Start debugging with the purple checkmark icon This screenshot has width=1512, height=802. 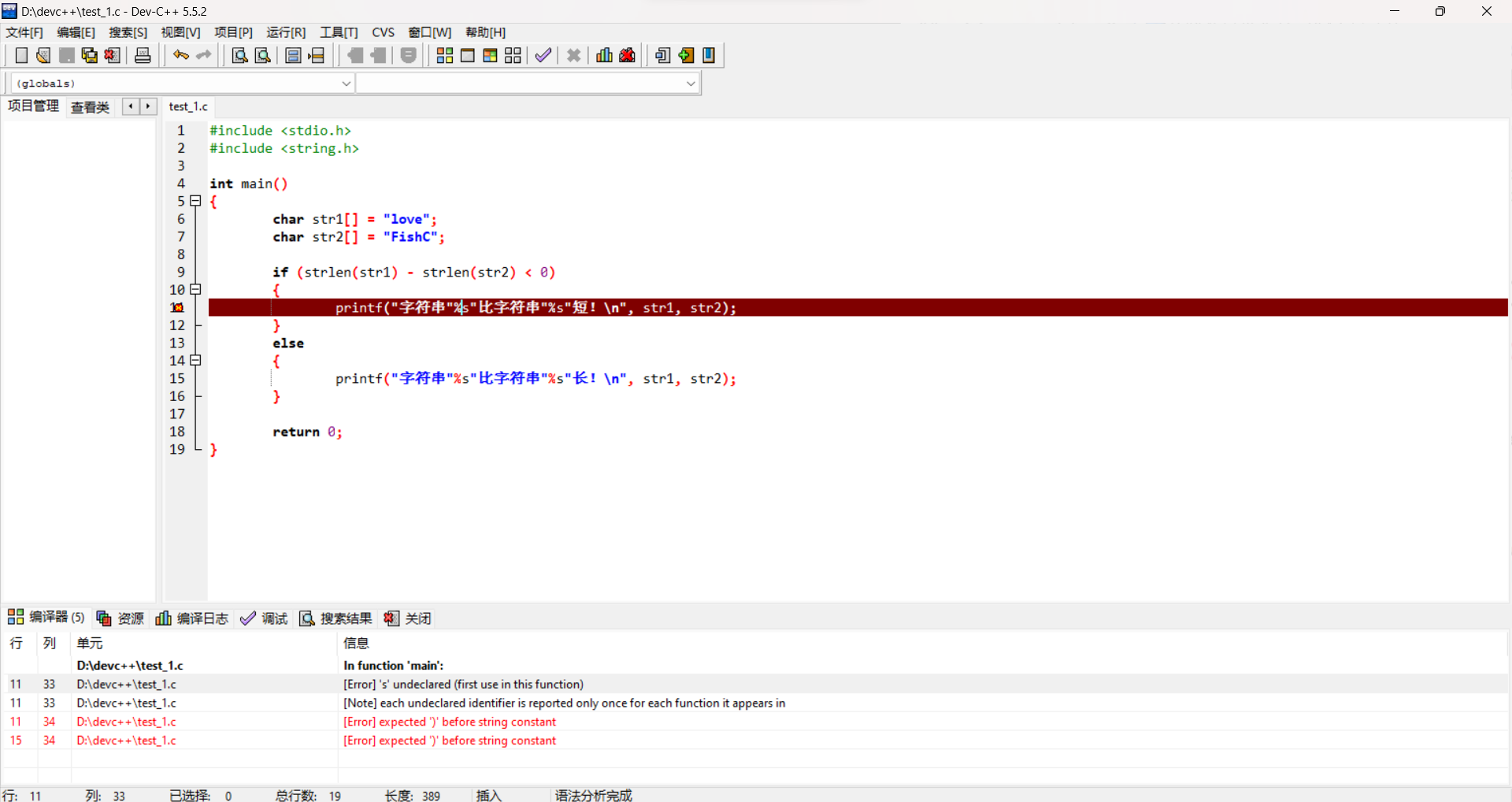[x=543, y=55]
